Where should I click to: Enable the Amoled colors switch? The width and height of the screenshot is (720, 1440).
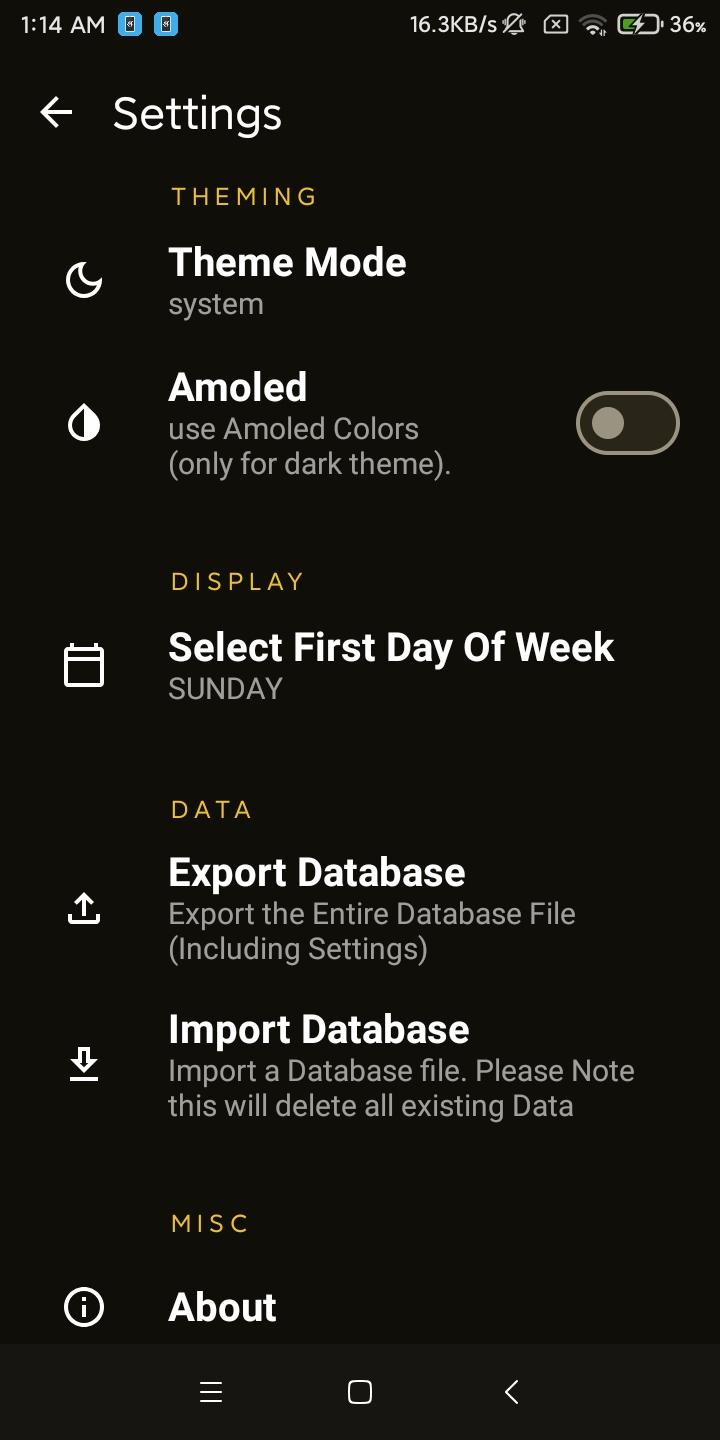click(627, 424)
